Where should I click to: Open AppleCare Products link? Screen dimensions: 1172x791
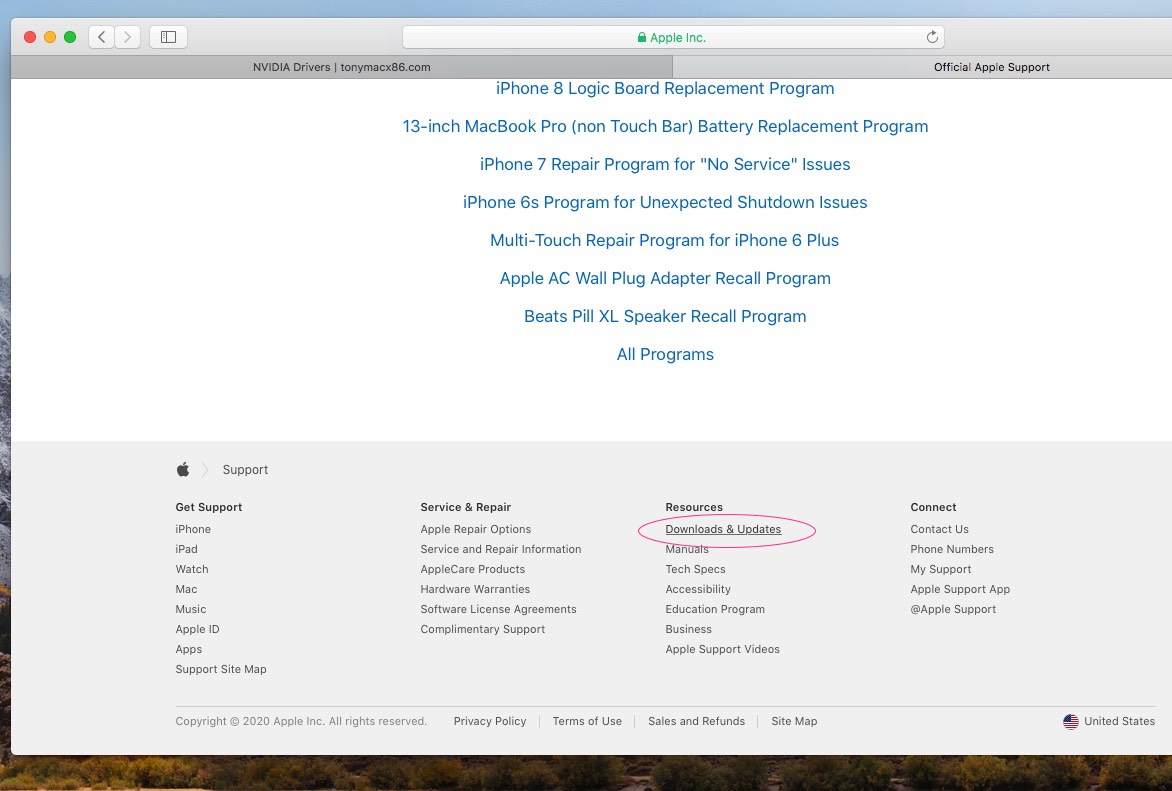point(472,569)
